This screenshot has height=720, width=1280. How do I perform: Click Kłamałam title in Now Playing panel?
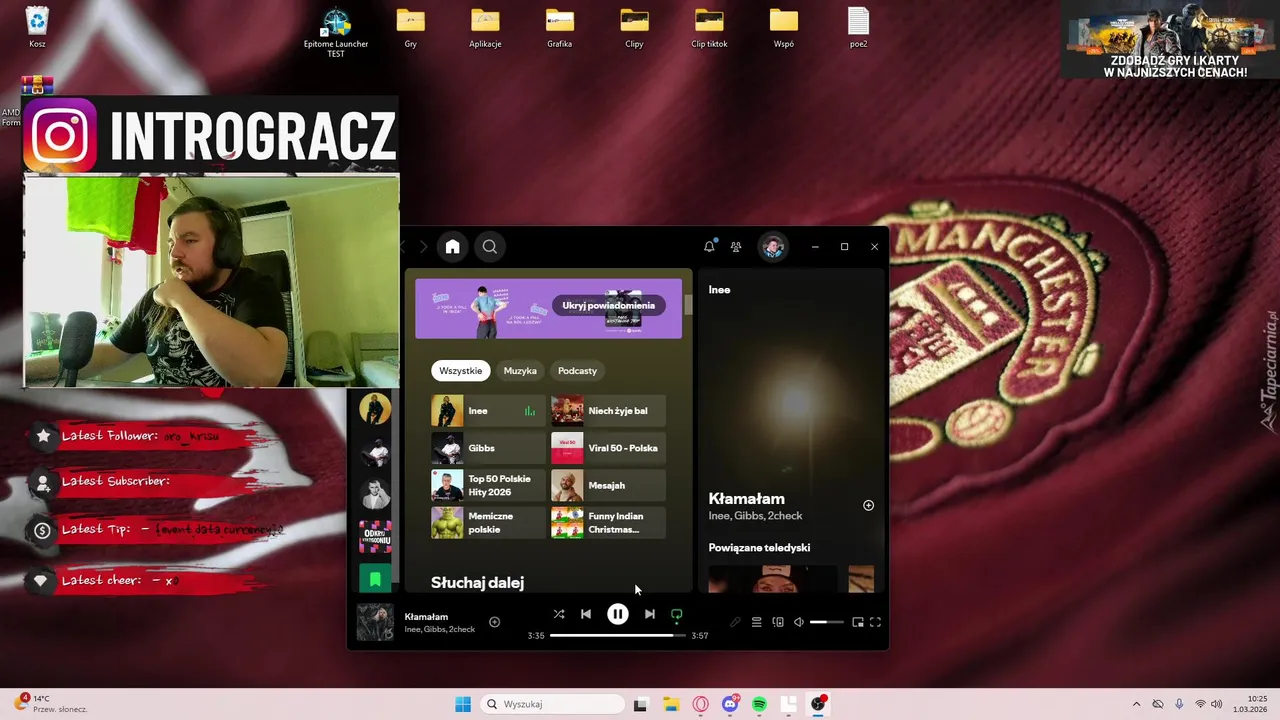746,498
